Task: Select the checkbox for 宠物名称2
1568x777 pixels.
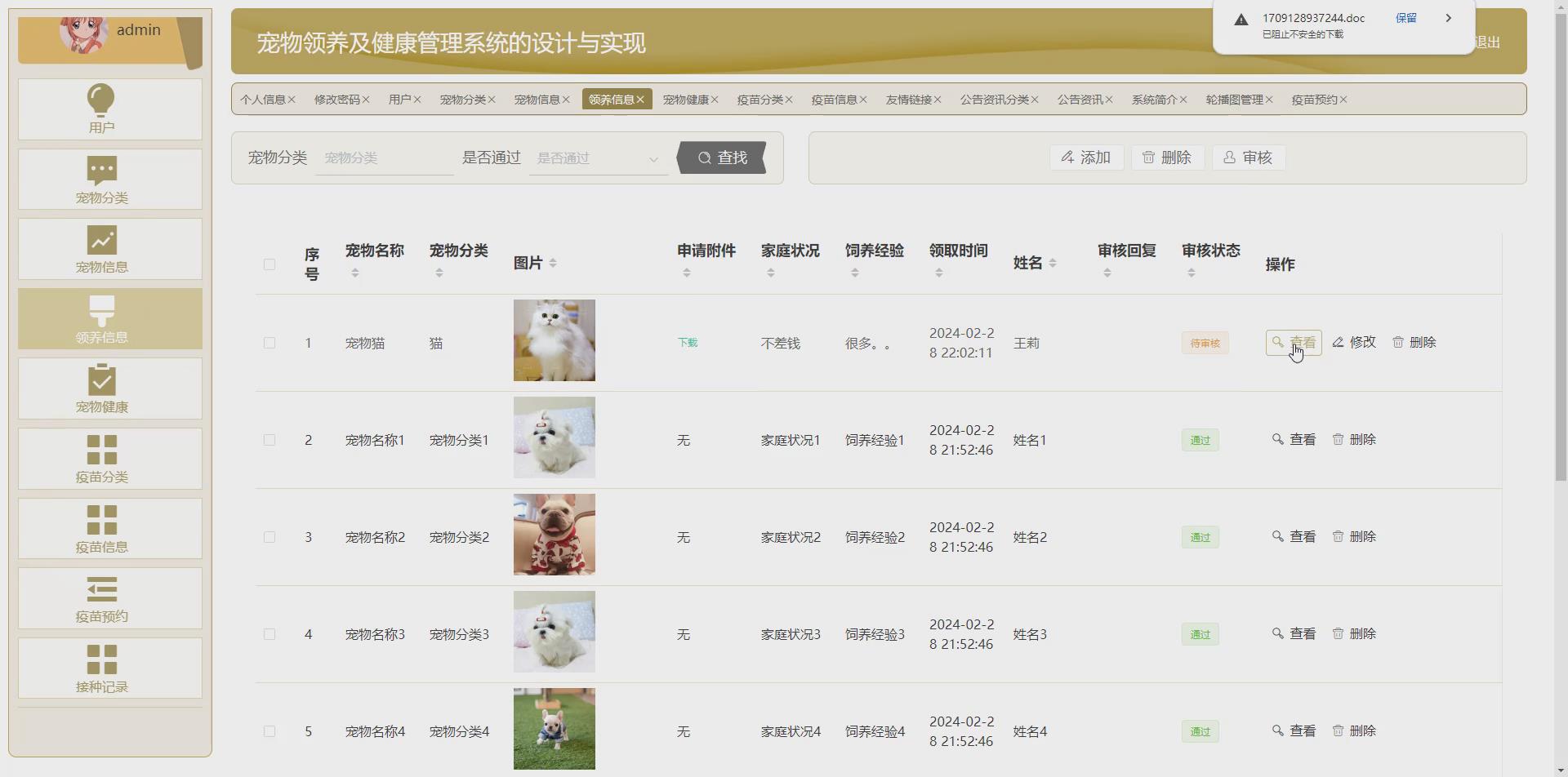Action: point(269,537)
